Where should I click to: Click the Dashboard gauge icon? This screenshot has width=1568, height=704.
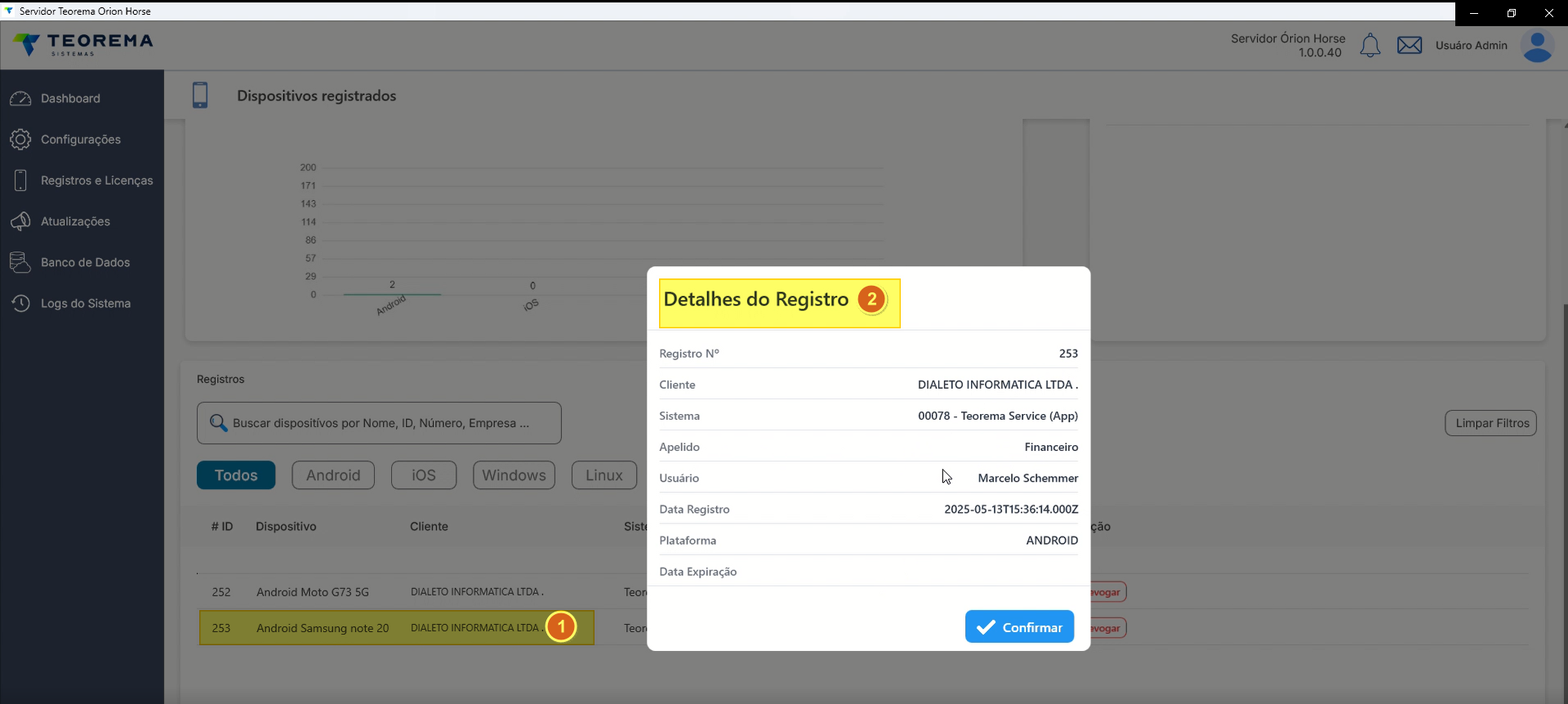[20, 98]
